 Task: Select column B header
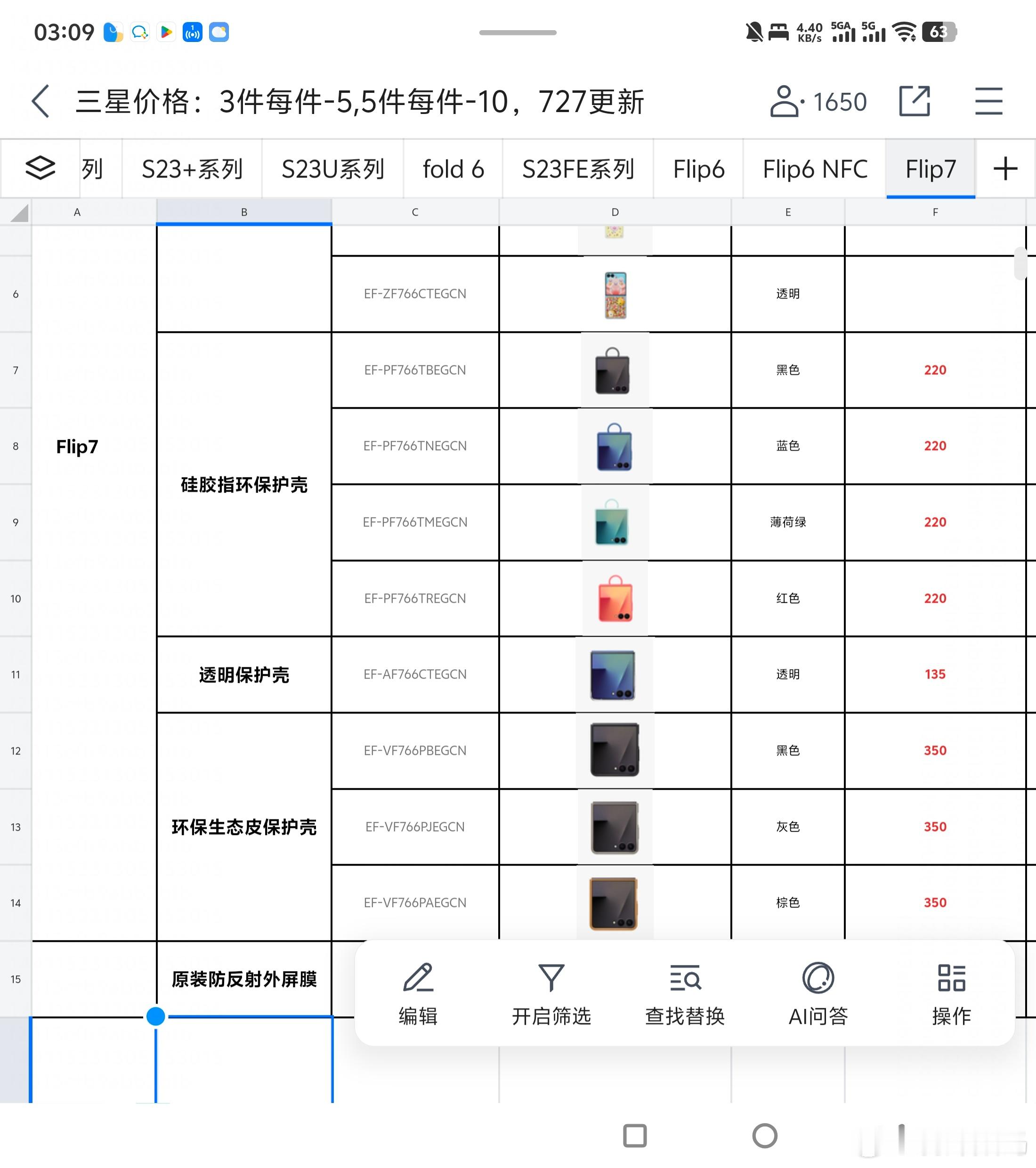pyautogui.click(x=244, y=212)
